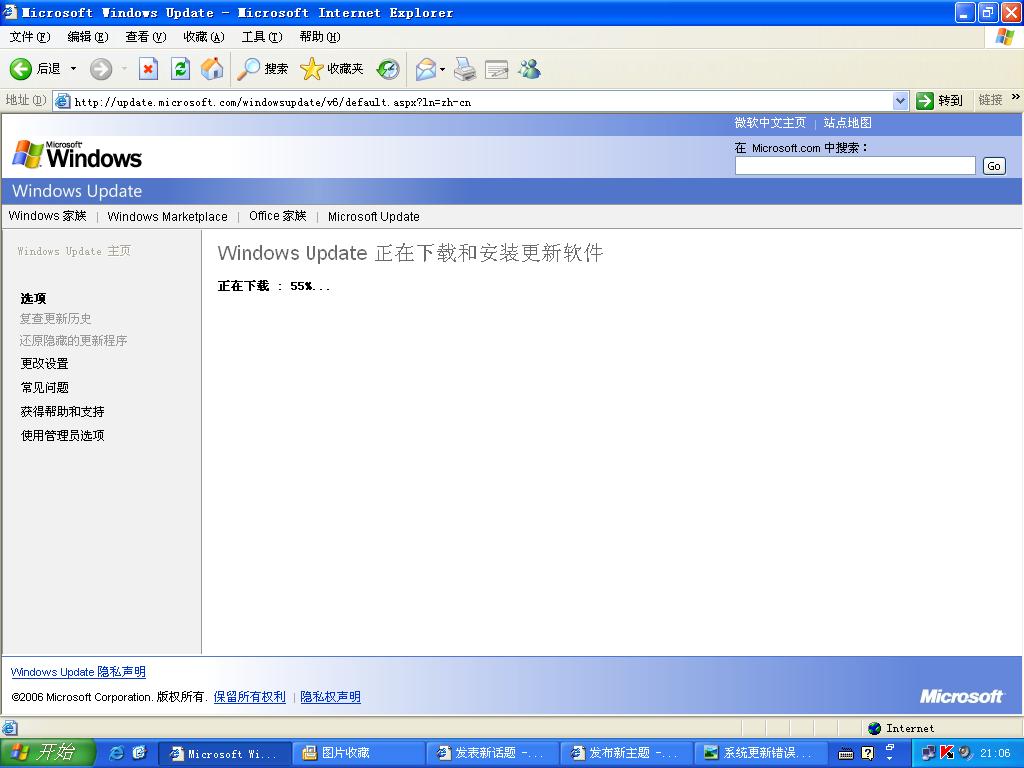Expand the address bar dropdown
1024x768 pixels.
tap(901, 101)
